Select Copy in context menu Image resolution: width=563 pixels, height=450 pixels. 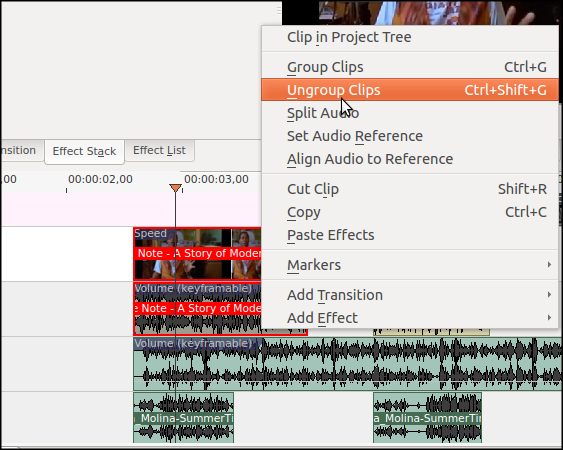(x=410, y=212)
